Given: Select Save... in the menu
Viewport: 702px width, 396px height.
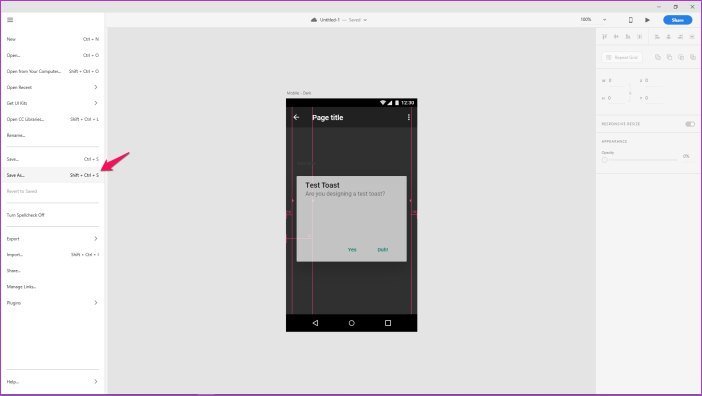Looking at the screenshot, I should tap(52, 159).
